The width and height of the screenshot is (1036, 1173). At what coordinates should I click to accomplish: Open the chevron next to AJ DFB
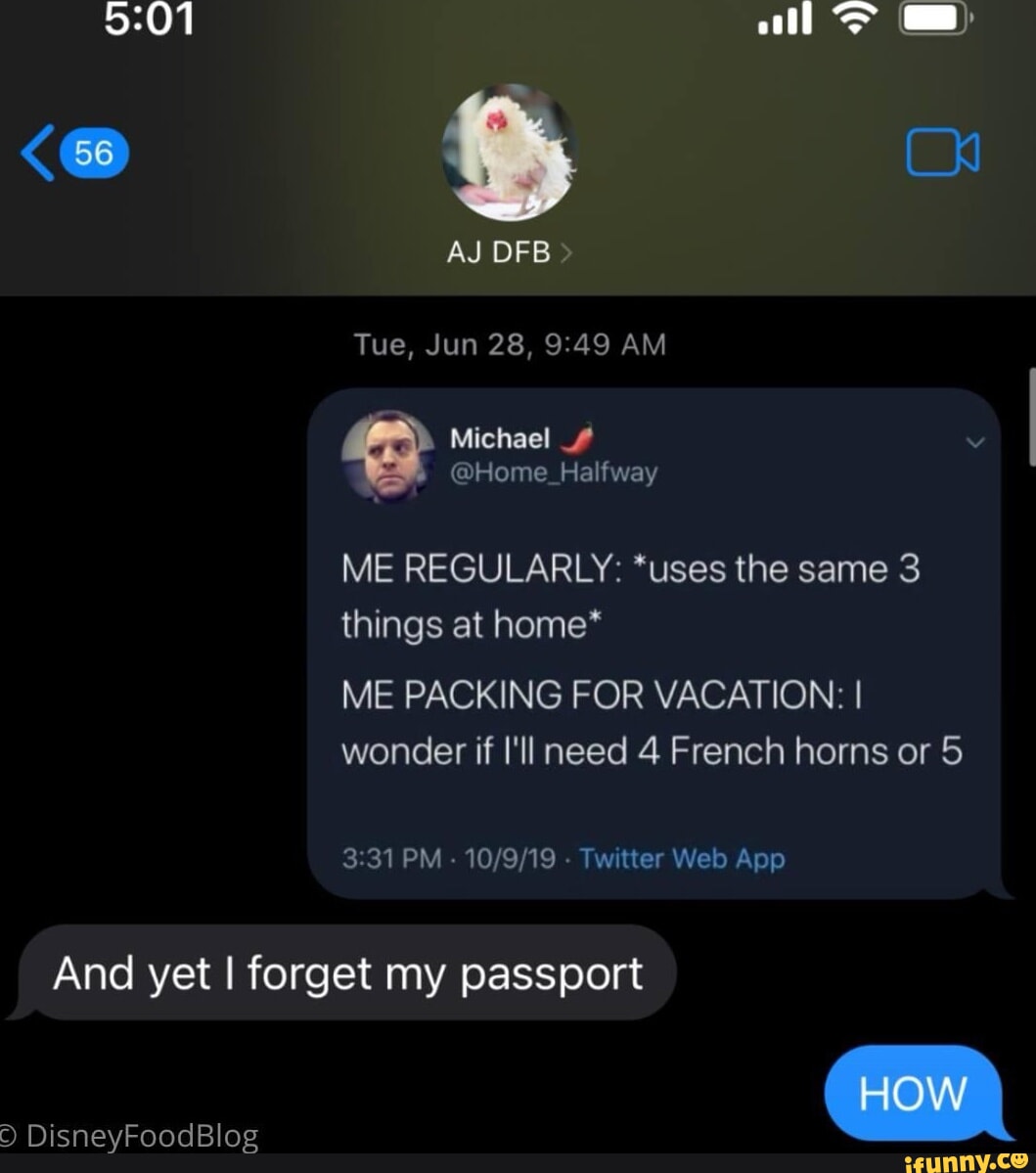566,252
